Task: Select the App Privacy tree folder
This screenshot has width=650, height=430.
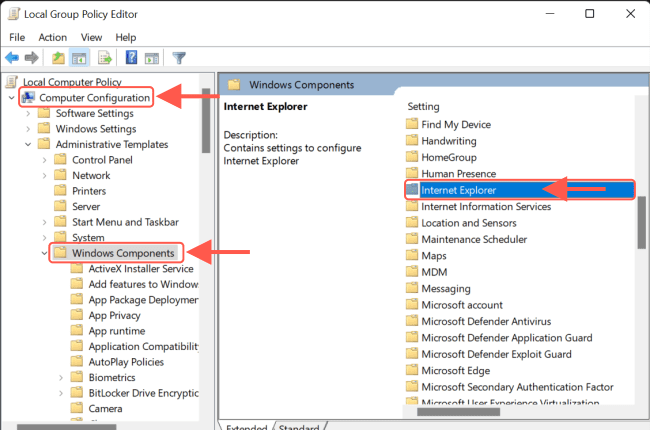Action: coord(115,315)
